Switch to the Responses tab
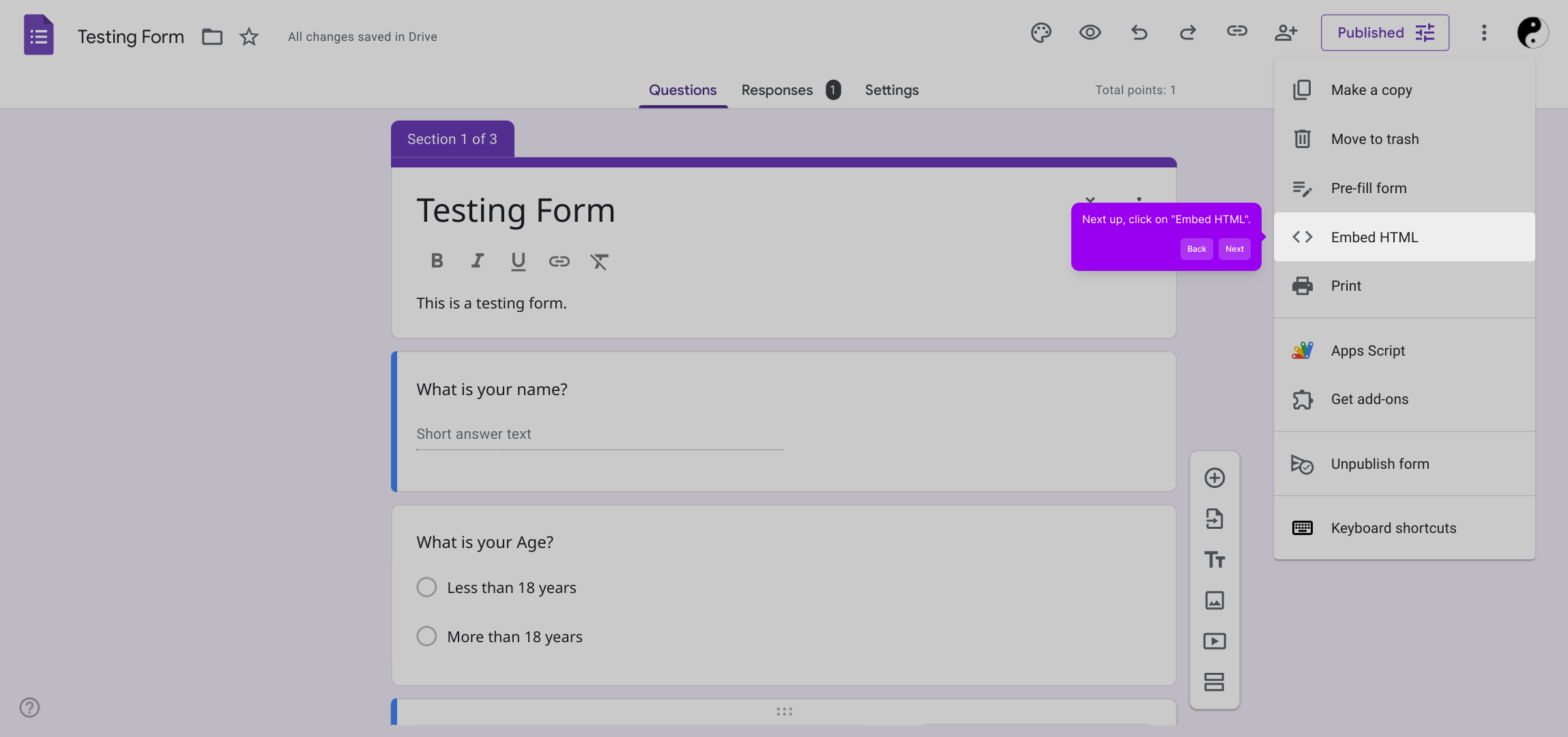 tap(776, 90)
